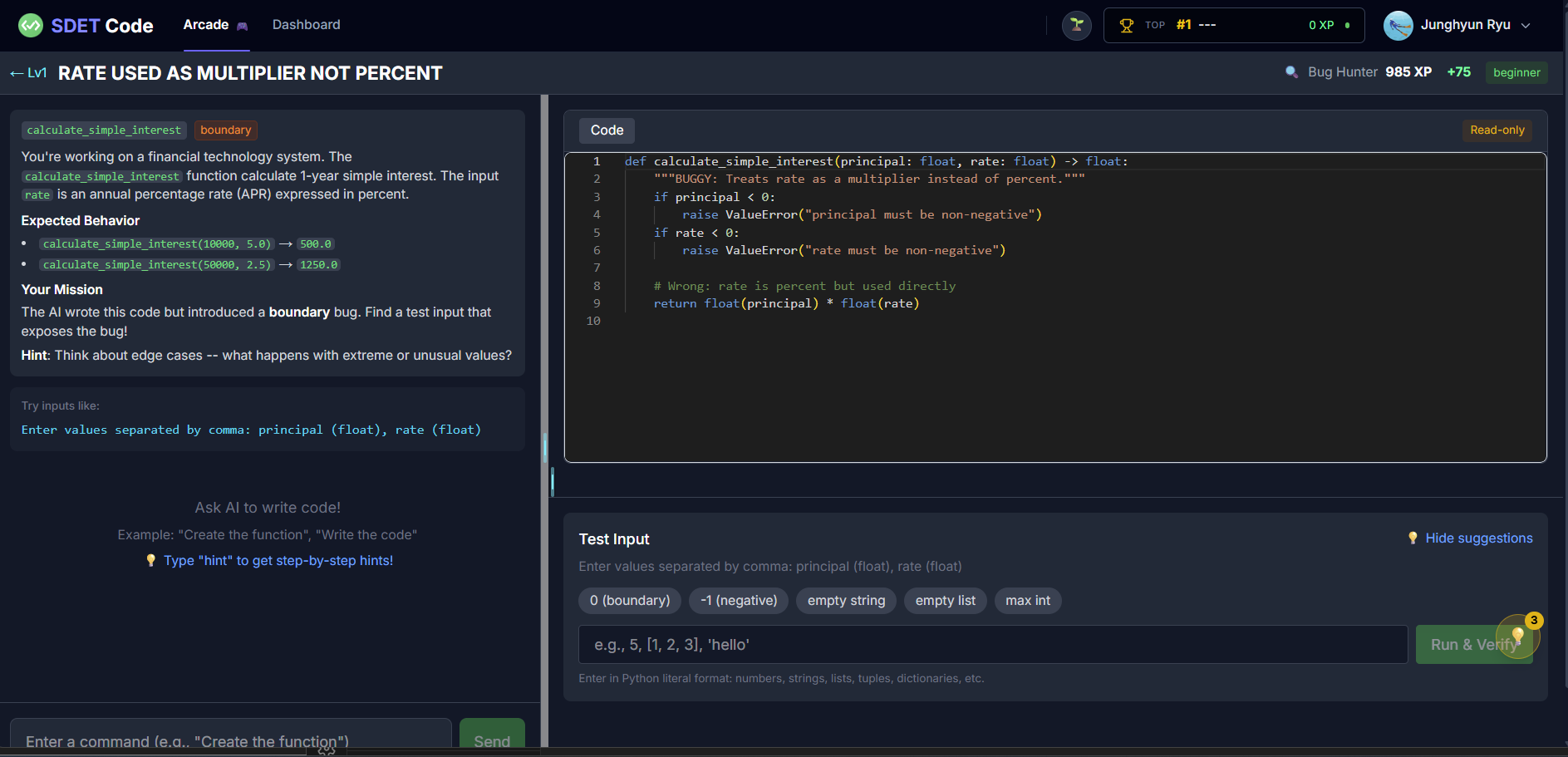Insert the '0 (boundary)' suggestion chip

(x=629, y=600)
